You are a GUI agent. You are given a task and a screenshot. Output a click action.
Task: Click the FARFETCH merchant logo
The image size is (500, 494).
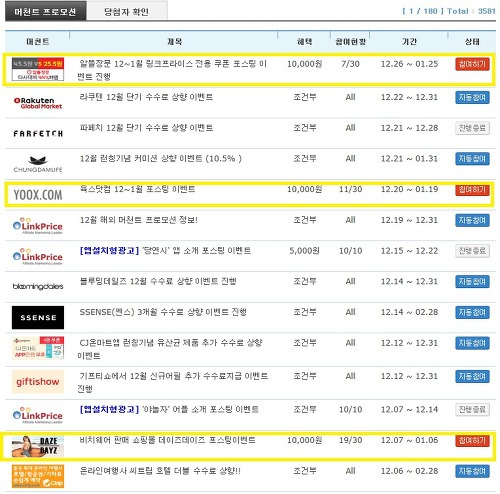coord(38,134)
